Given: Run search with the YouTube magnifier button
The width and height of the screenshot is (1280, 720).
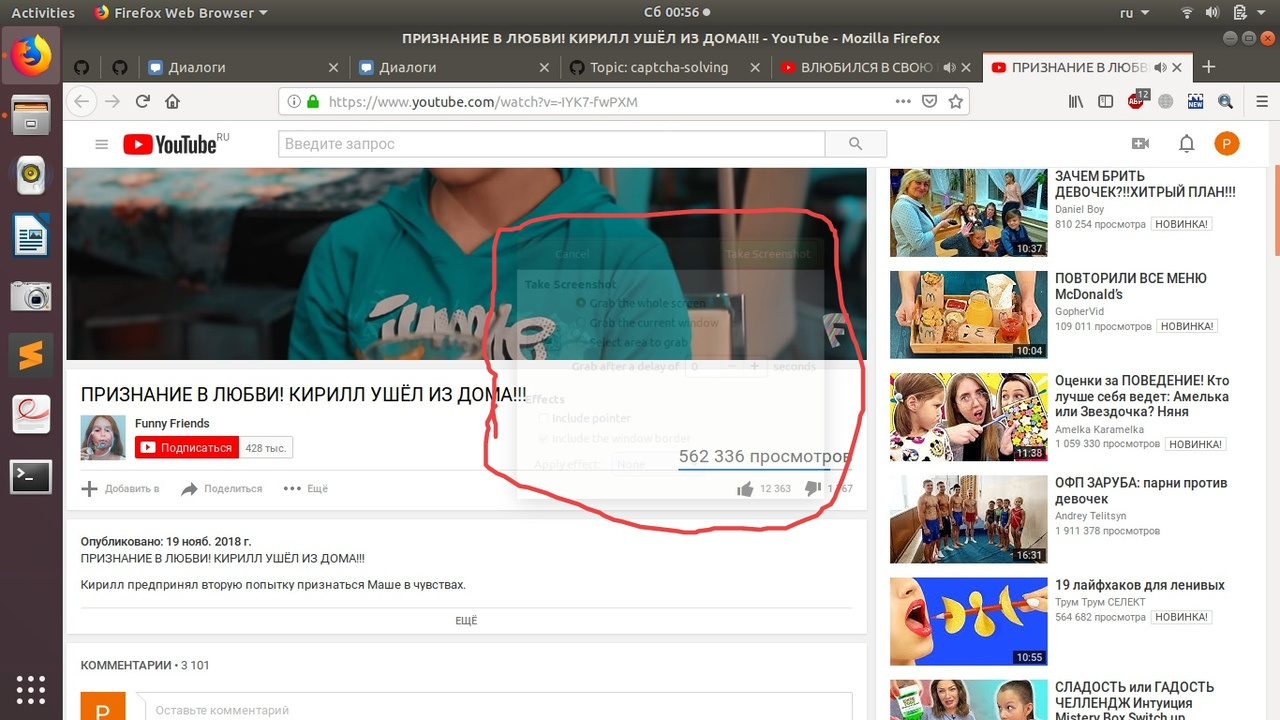Looking at the screenshot, I should pos(855,144).
